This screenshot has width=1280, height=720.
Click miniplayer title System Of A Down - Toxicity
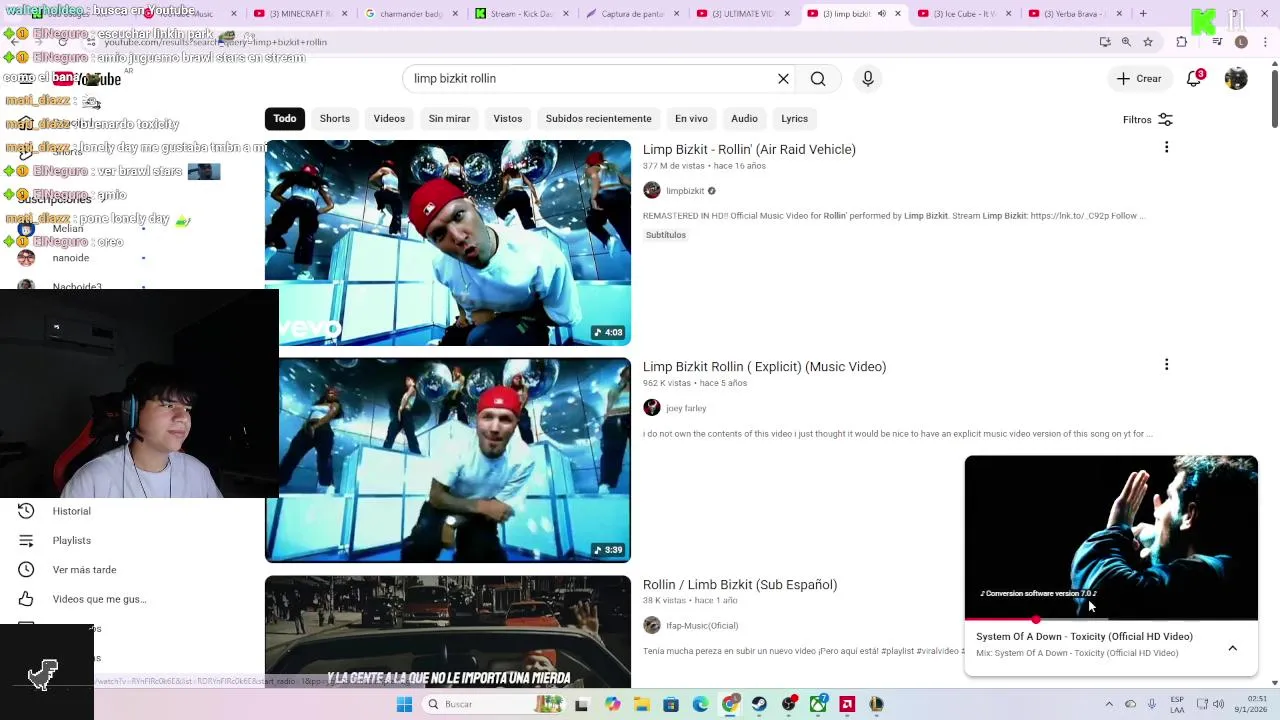tap(1084, 637)
